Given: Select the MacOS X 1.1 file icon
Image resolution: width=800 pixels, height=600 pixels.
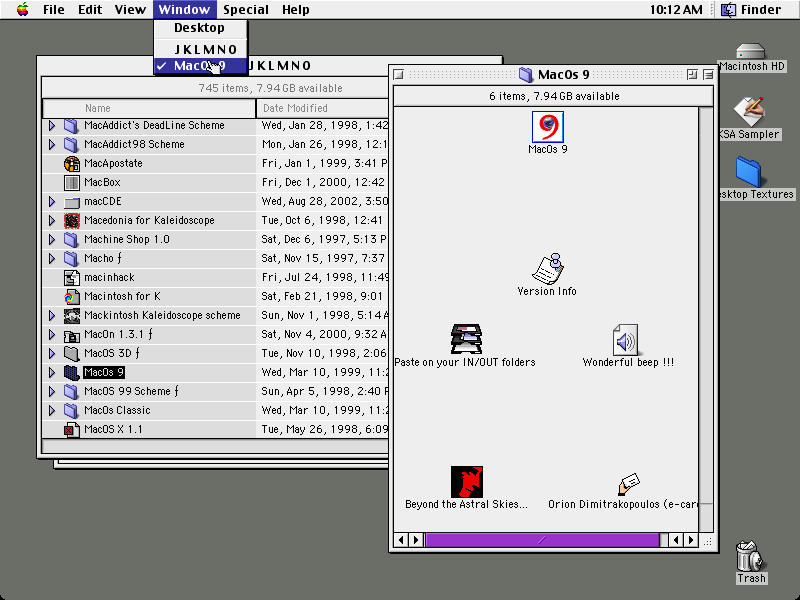Looking at the screenshot, I should point(72,430).
